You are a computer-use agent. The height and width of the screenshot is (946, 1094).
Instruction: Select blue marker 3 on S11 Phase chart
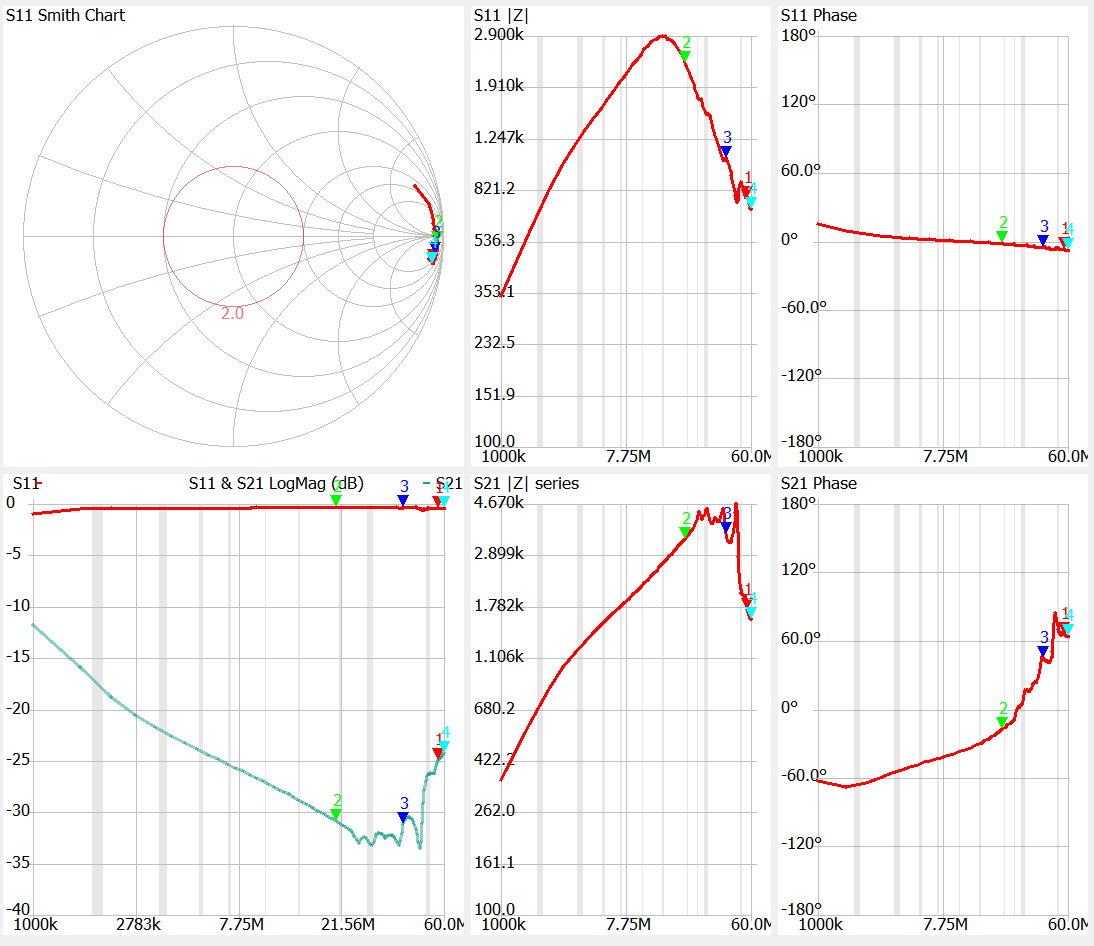point(1043,240)
